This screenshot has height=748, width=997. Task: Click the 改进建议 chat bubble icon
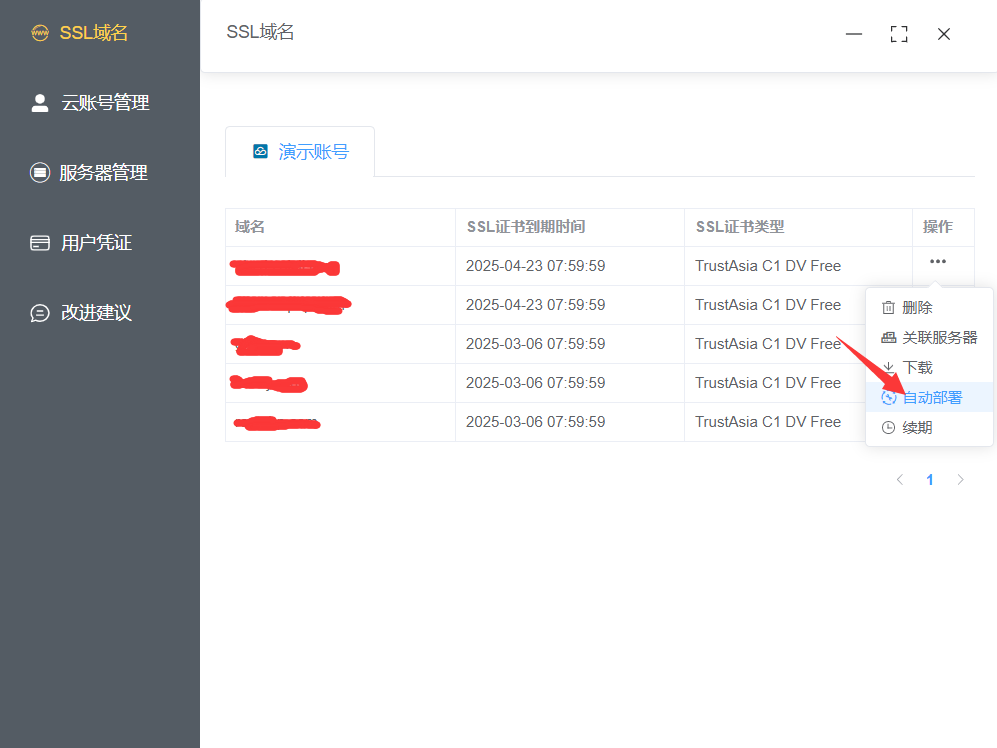[40, 313]
